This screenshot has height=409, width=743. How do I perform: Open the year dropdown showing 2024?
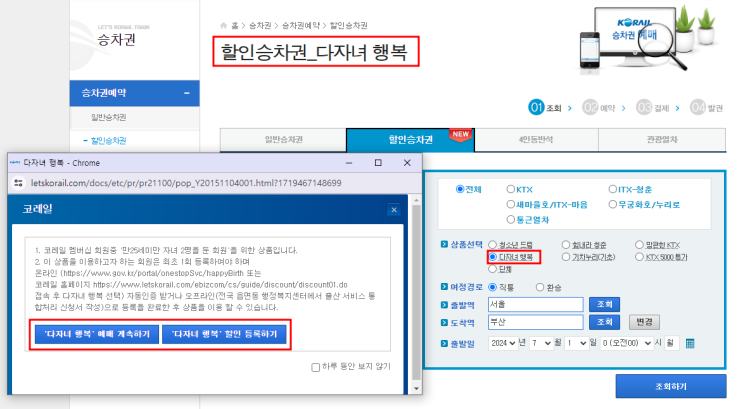coord(503,343)
